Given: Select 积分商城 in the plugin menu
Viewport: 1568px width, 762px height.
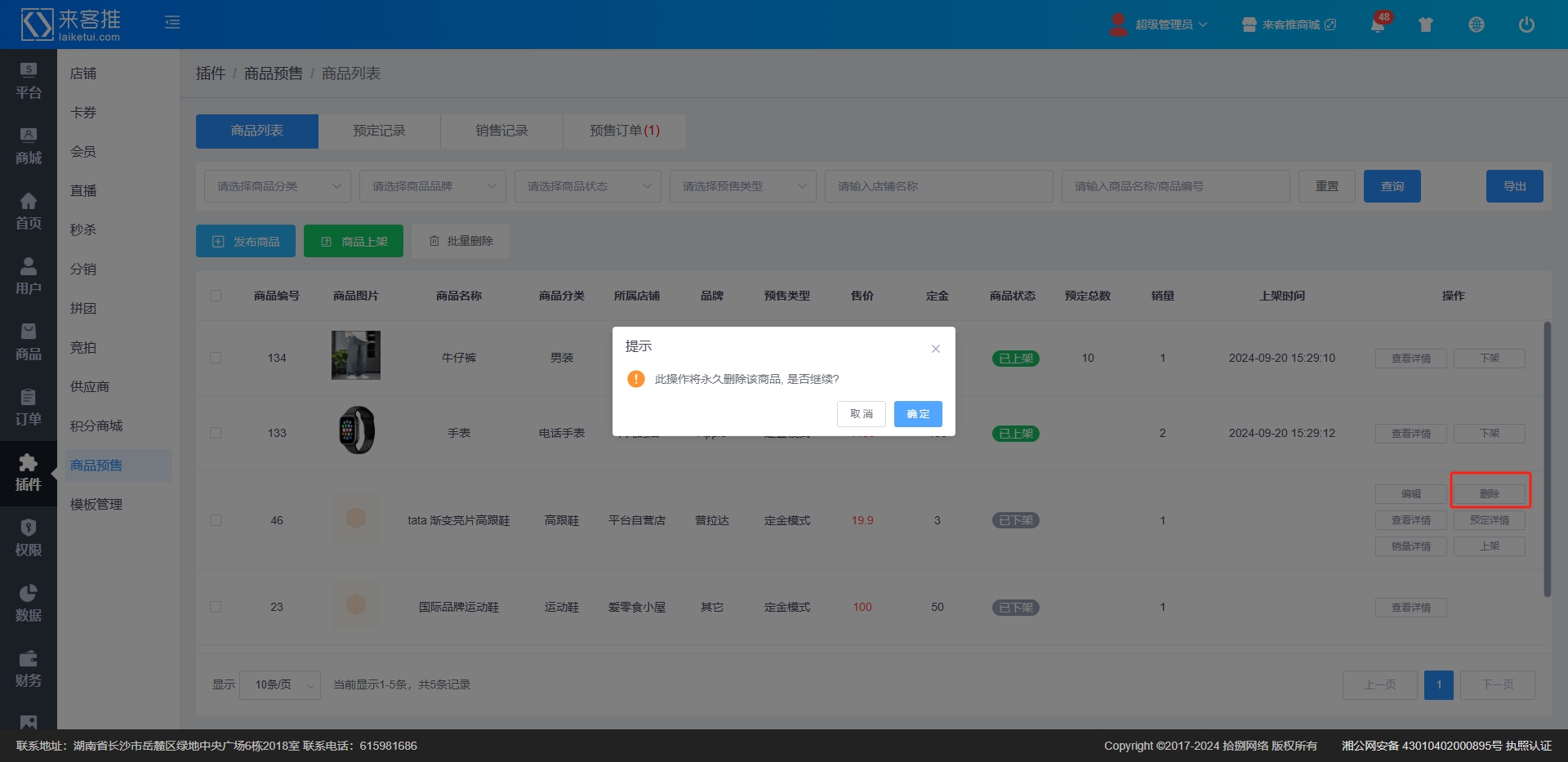Looking at the screenshot, I should 96,426.
